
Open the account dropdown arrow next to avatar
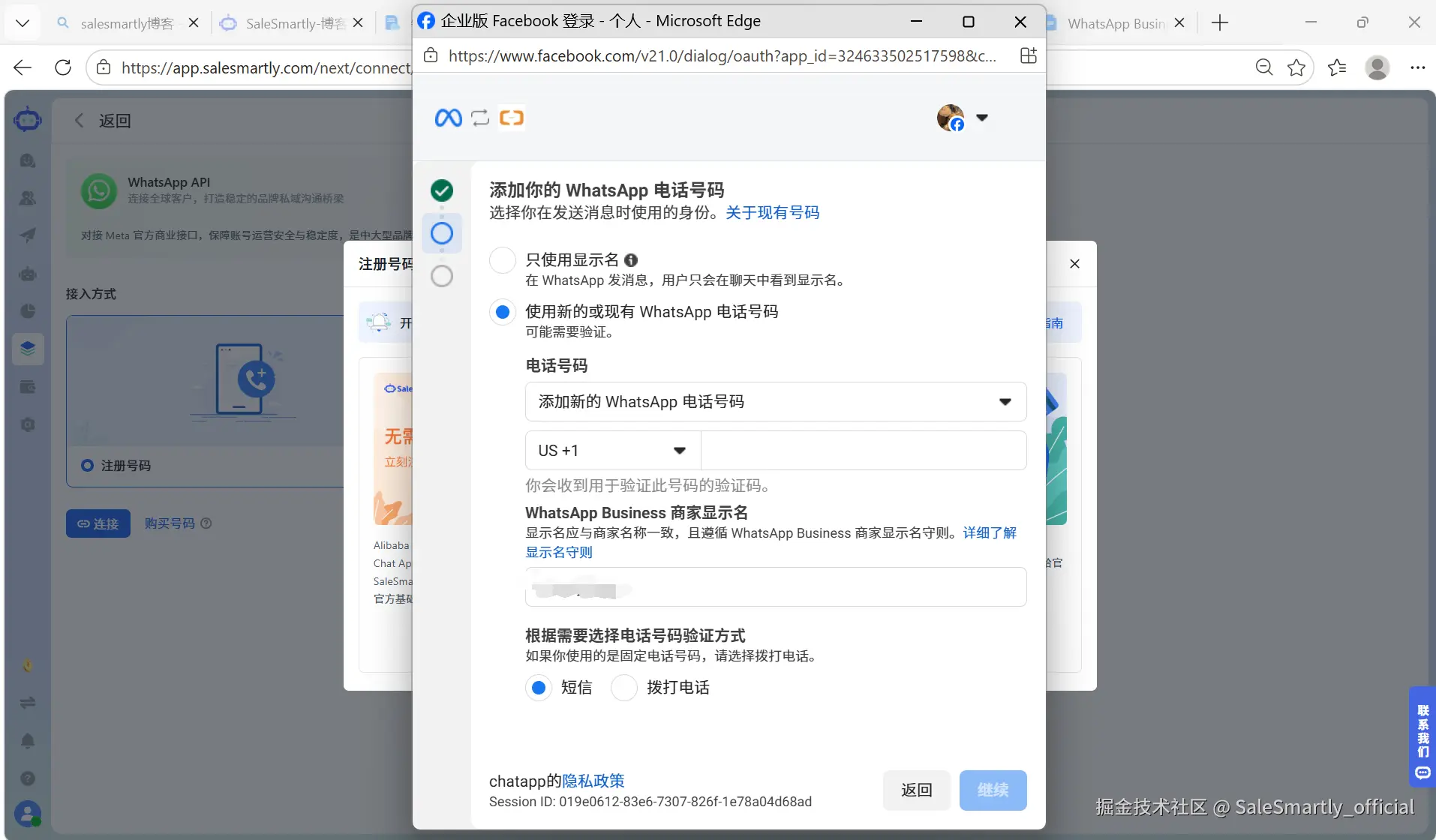[x=982, y=118]
